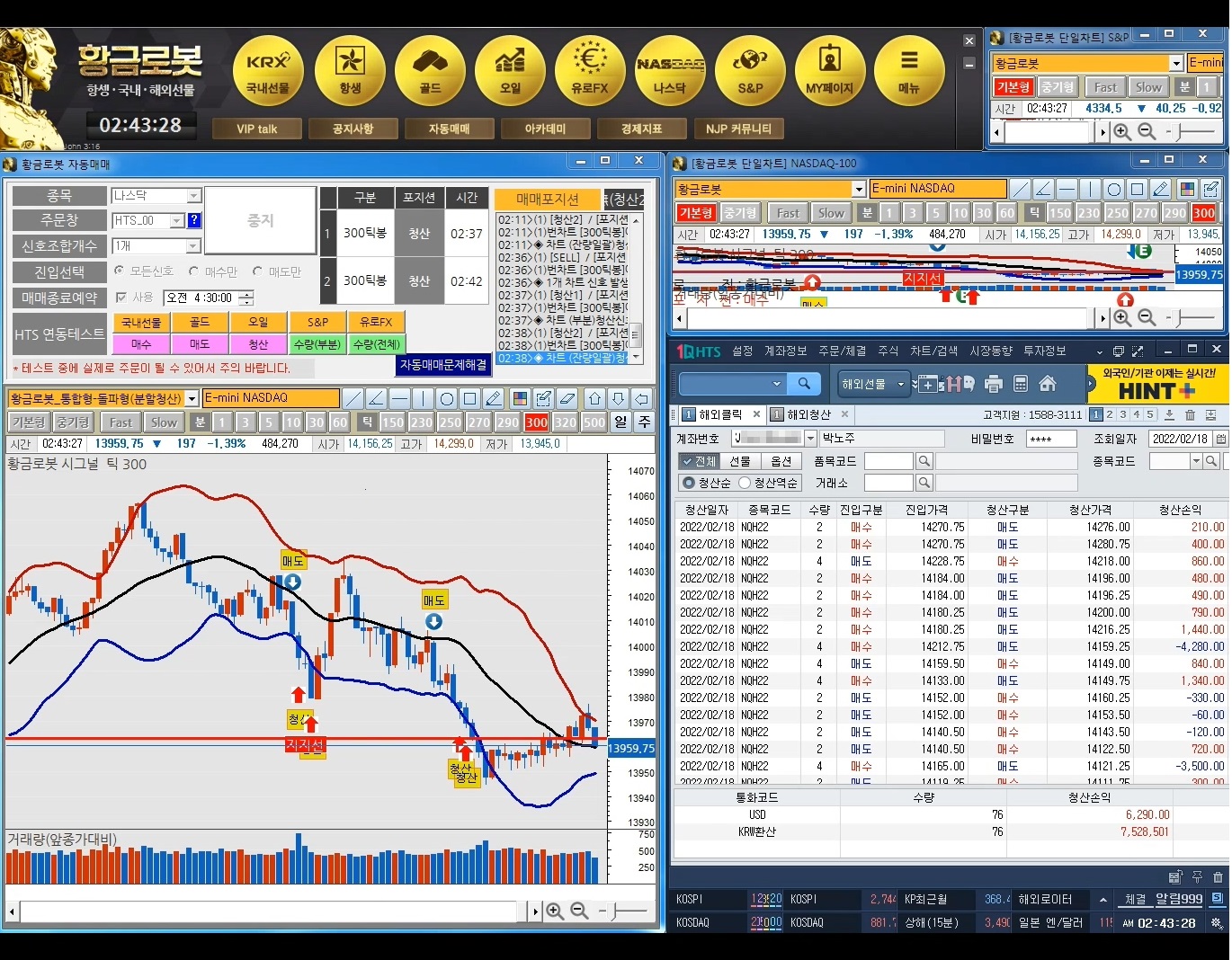1232x960 pixels.
Task: Select 청산순 radio button
Action: [689, 483]
